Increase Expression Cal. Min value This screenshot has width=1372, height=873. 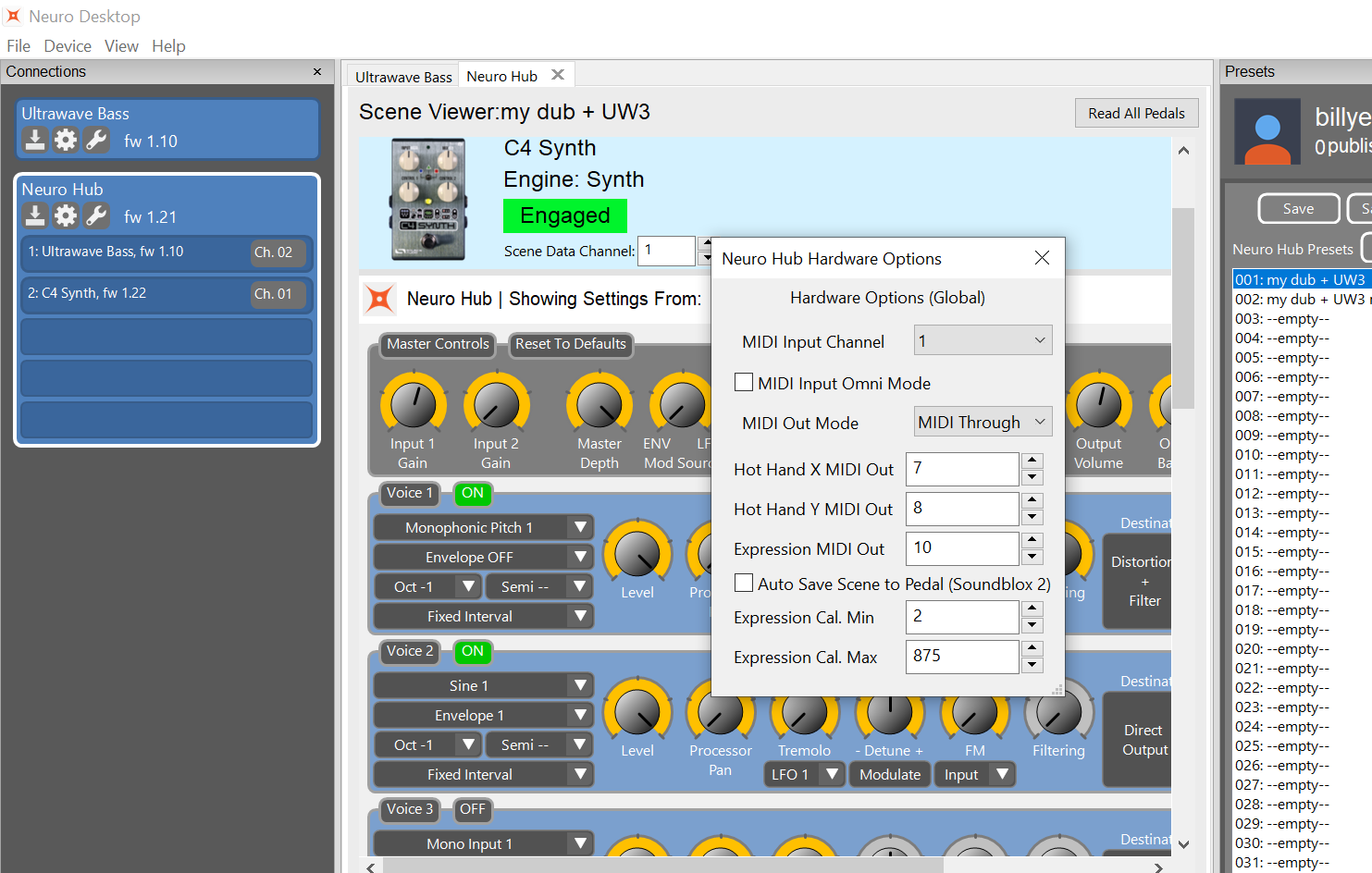point(1032,609)
